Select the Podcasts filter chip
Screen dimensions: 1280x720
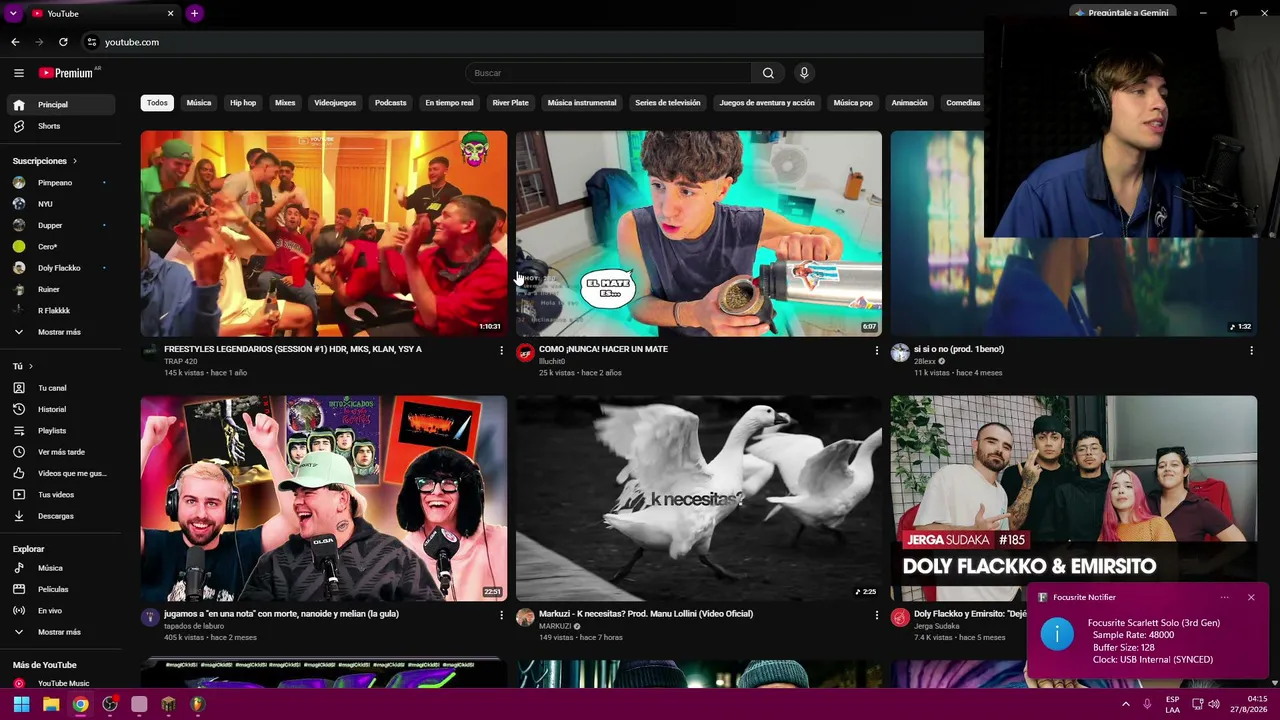pos(391,103)
